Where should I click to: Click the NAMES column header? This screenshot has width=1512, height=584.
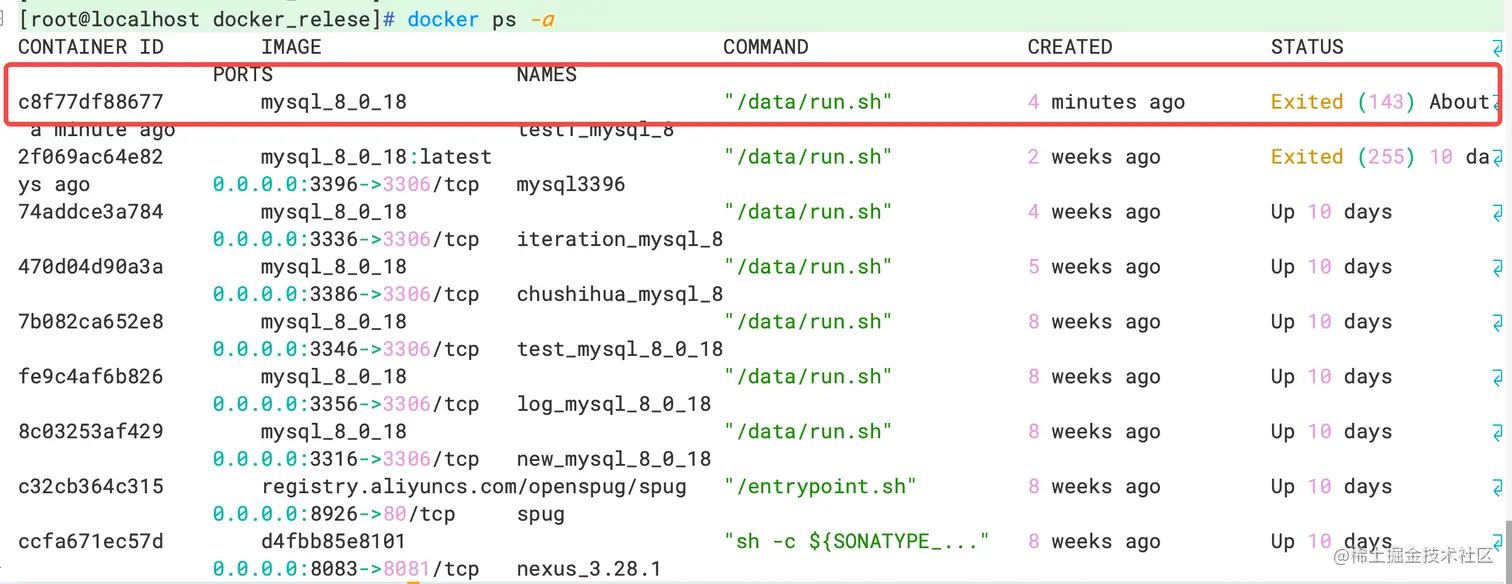pyautogui.click(x=547, y=75)
